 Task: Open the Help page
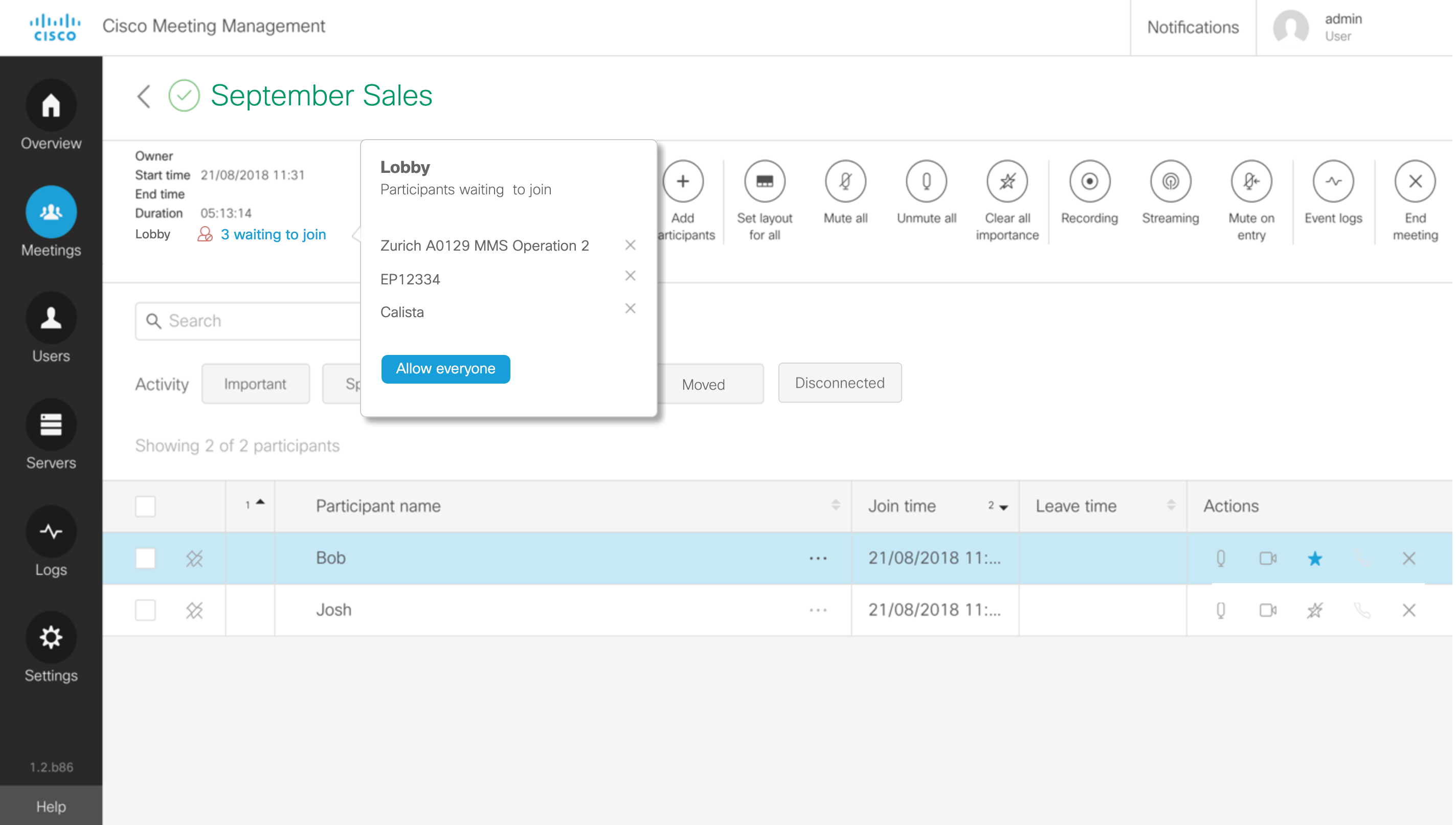[51, 806]
